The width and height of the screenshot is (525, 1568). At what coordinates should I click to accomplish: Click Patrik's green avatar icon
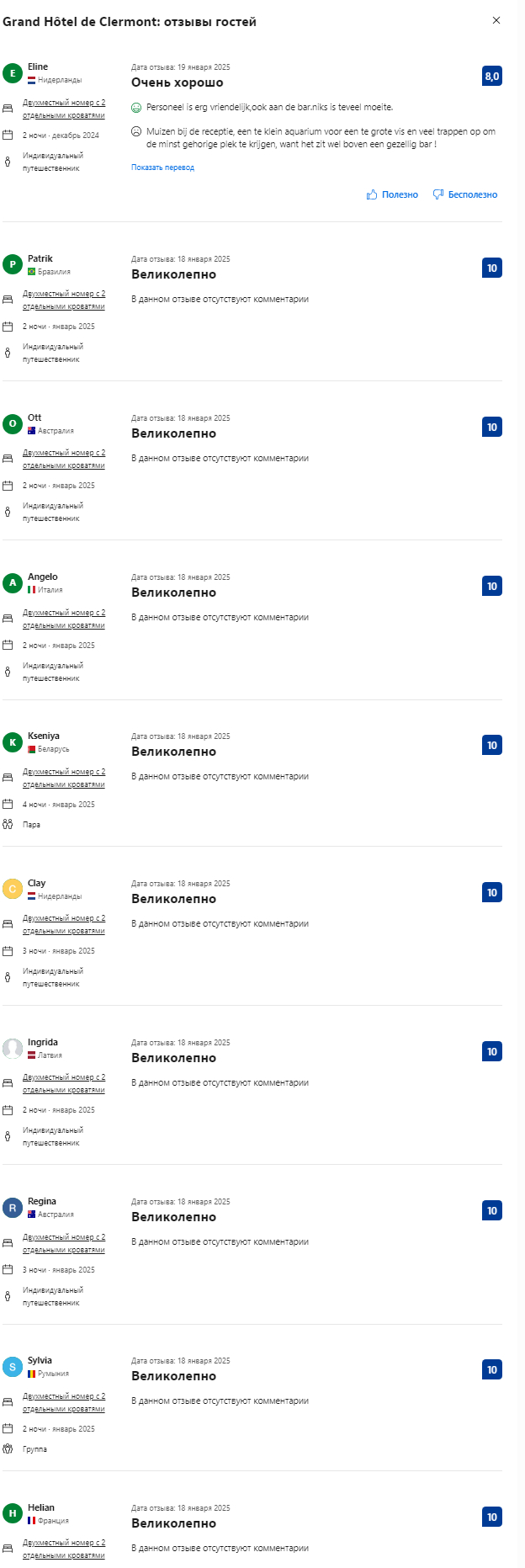pos(13,264)
